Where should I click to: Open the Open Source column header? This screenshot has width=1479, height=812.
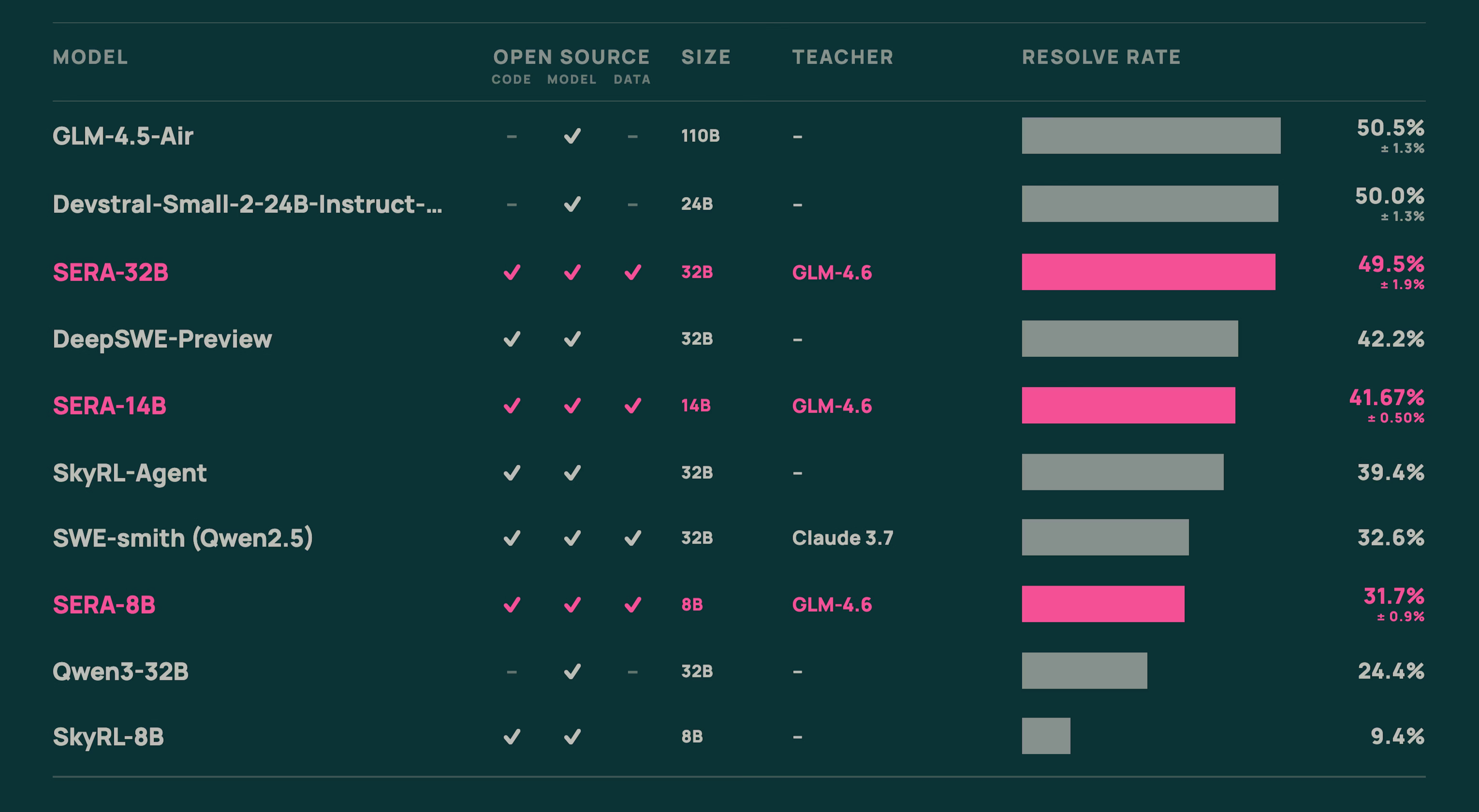tap(571, 57)
